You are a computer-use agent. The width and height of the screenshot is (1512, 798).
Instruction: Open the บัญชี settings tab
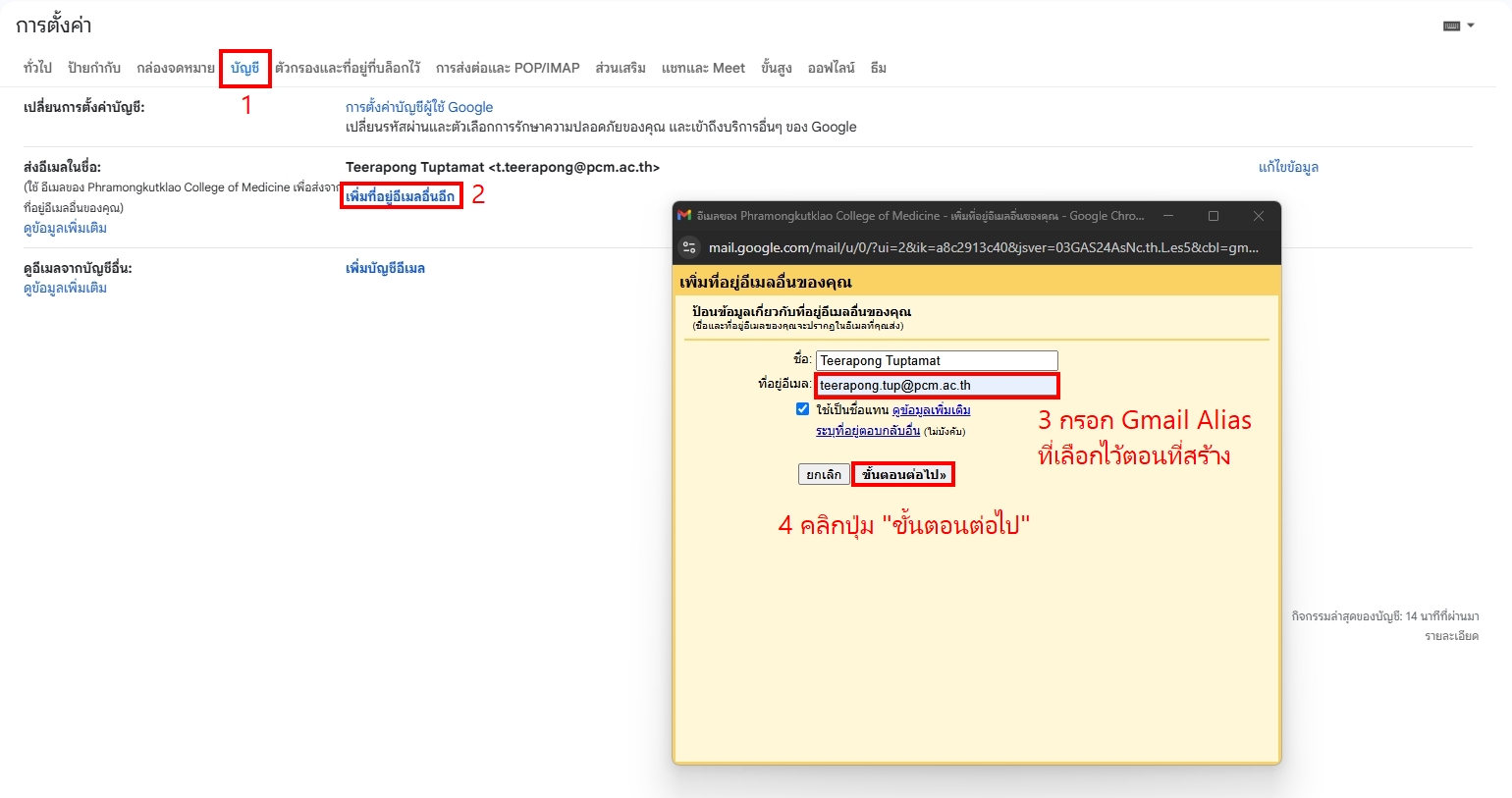pyautogui.click(x=244, y=68)
